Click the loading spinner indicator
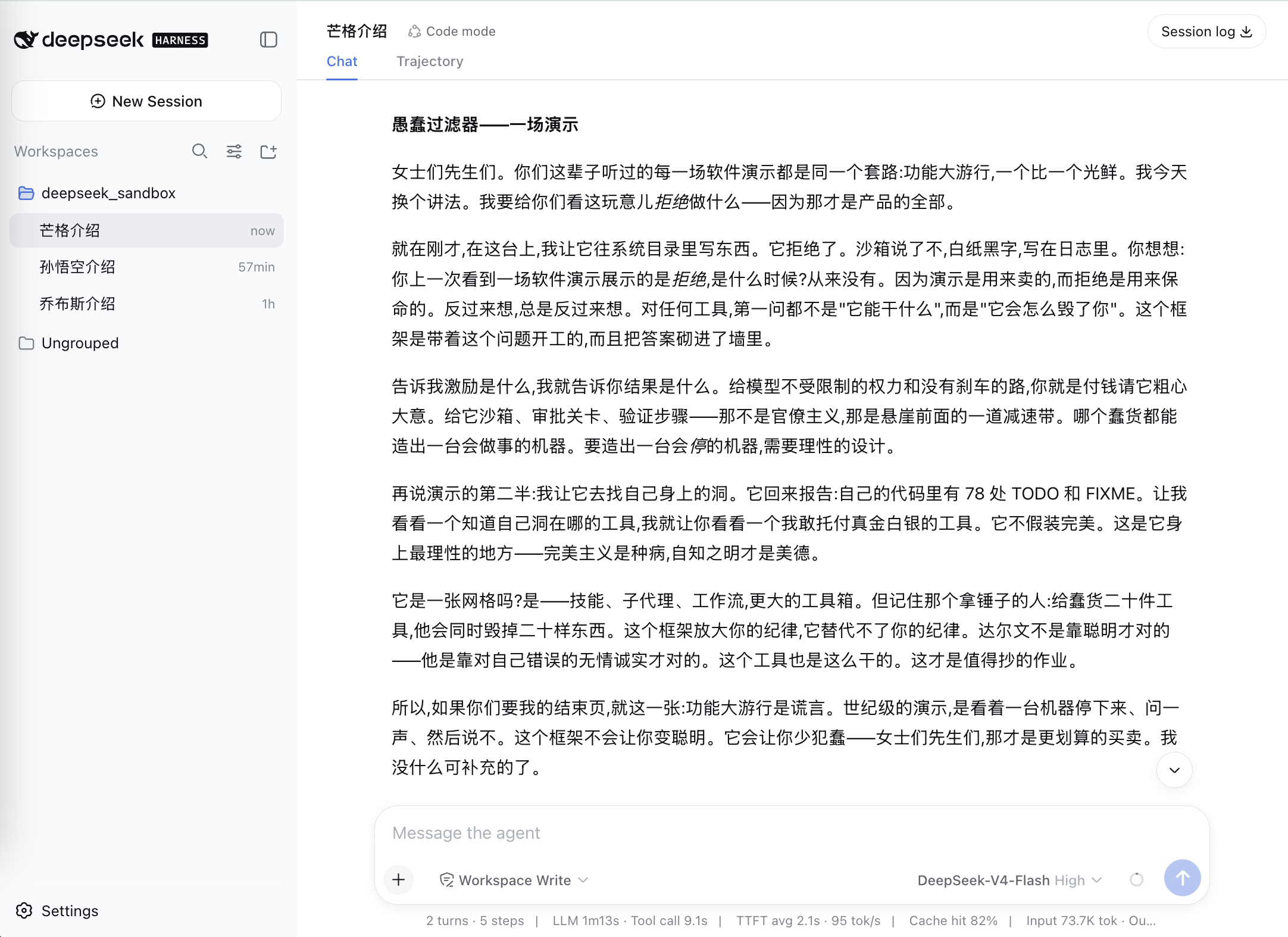Screen dimensions: 1288x937 1136,879
